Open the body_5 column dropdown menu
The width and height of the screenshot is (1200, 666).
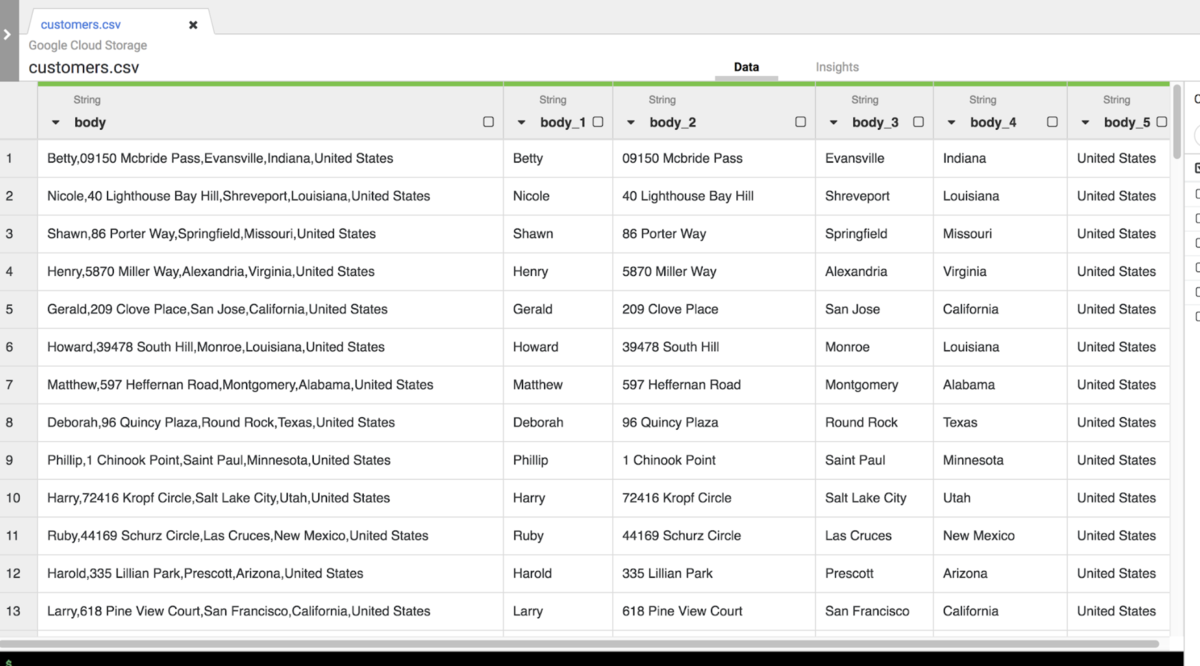point(1086,123)
